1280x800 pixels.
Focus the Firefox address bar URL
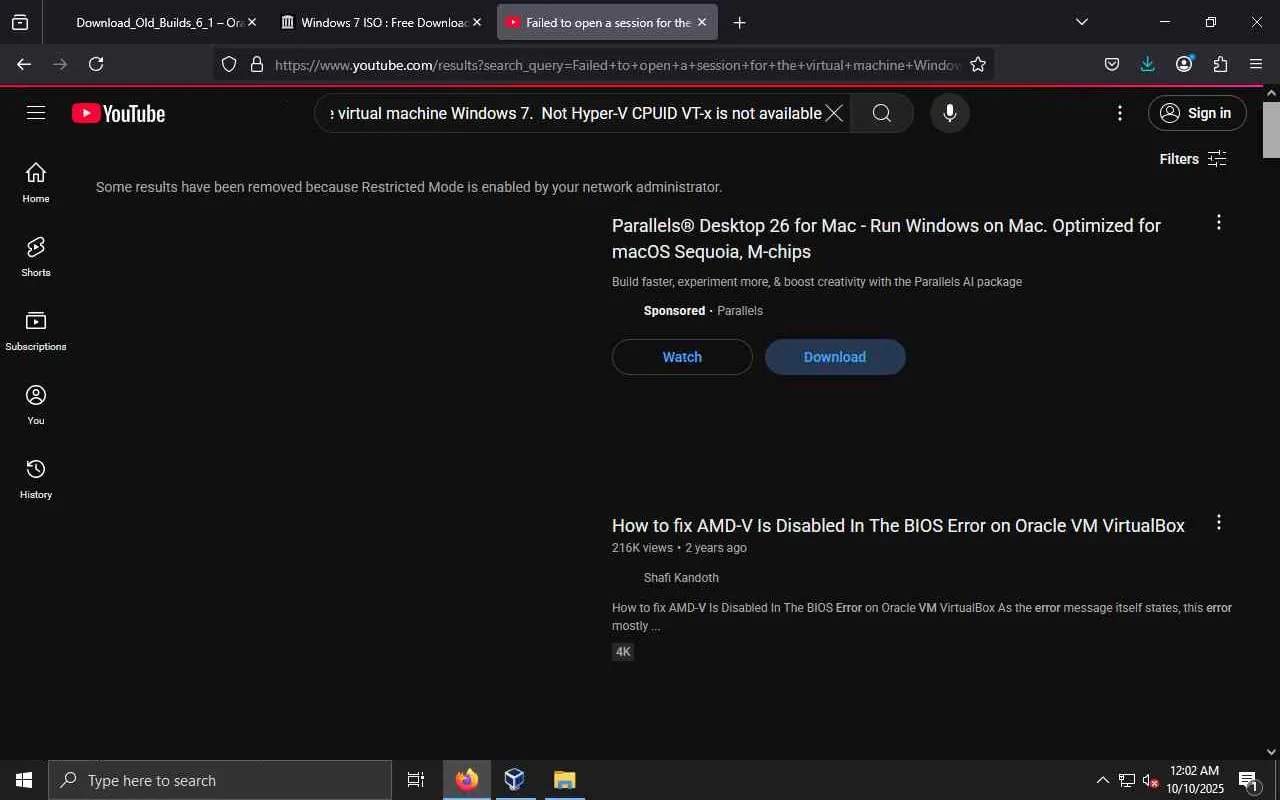coord(617,65)
